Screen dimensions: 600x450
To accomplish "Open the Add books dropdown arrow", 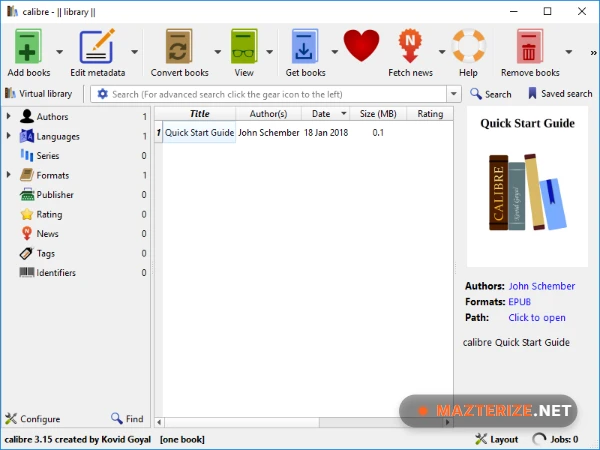I will [x=59, y=51].
